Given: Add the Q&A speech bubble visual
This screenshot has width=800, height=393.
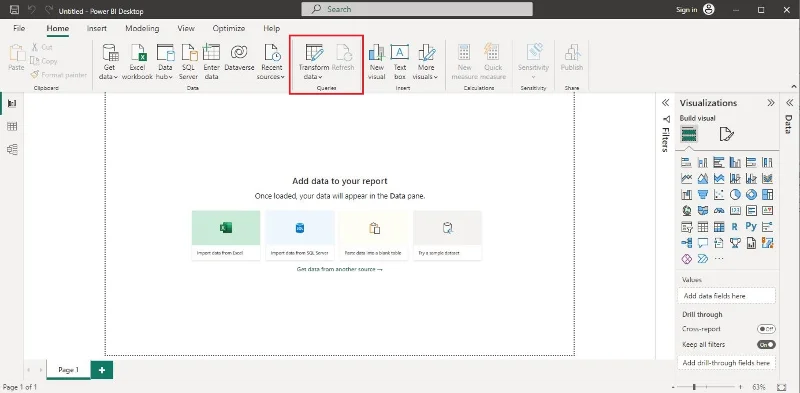Looking at the screenshot, I should pos(703,242).
